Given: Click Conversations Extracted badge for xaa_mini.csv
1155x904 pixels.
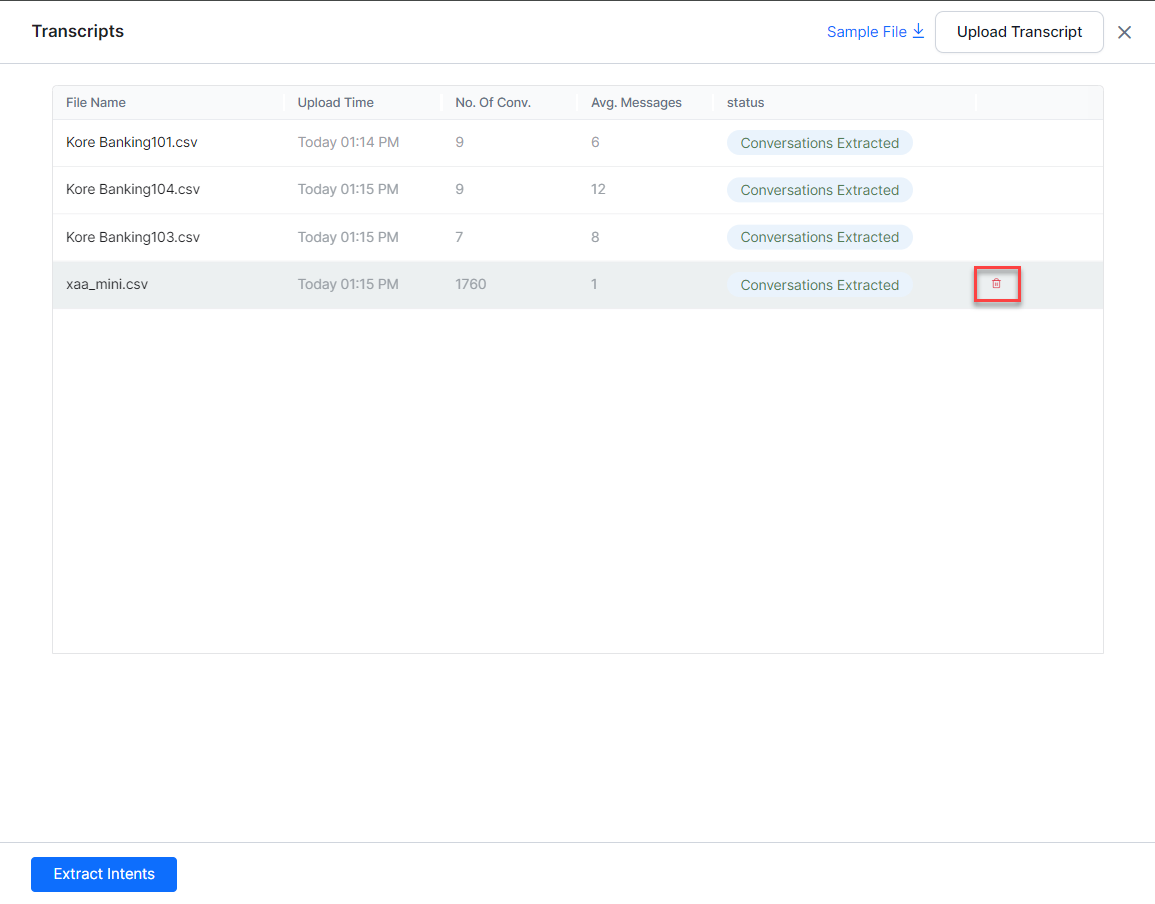Looking at the screenshot, I should click(819, 285).
